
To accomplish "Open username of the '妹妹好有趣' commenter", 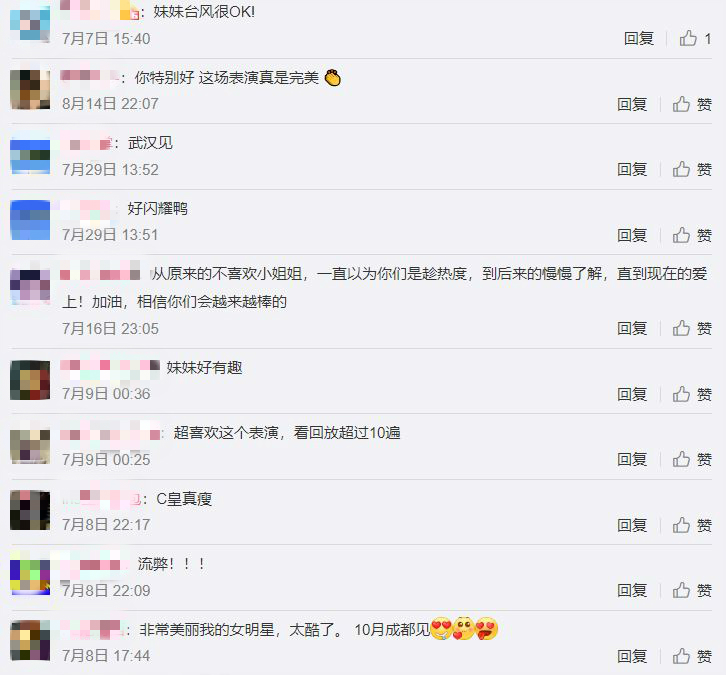I will click(110, 366).
